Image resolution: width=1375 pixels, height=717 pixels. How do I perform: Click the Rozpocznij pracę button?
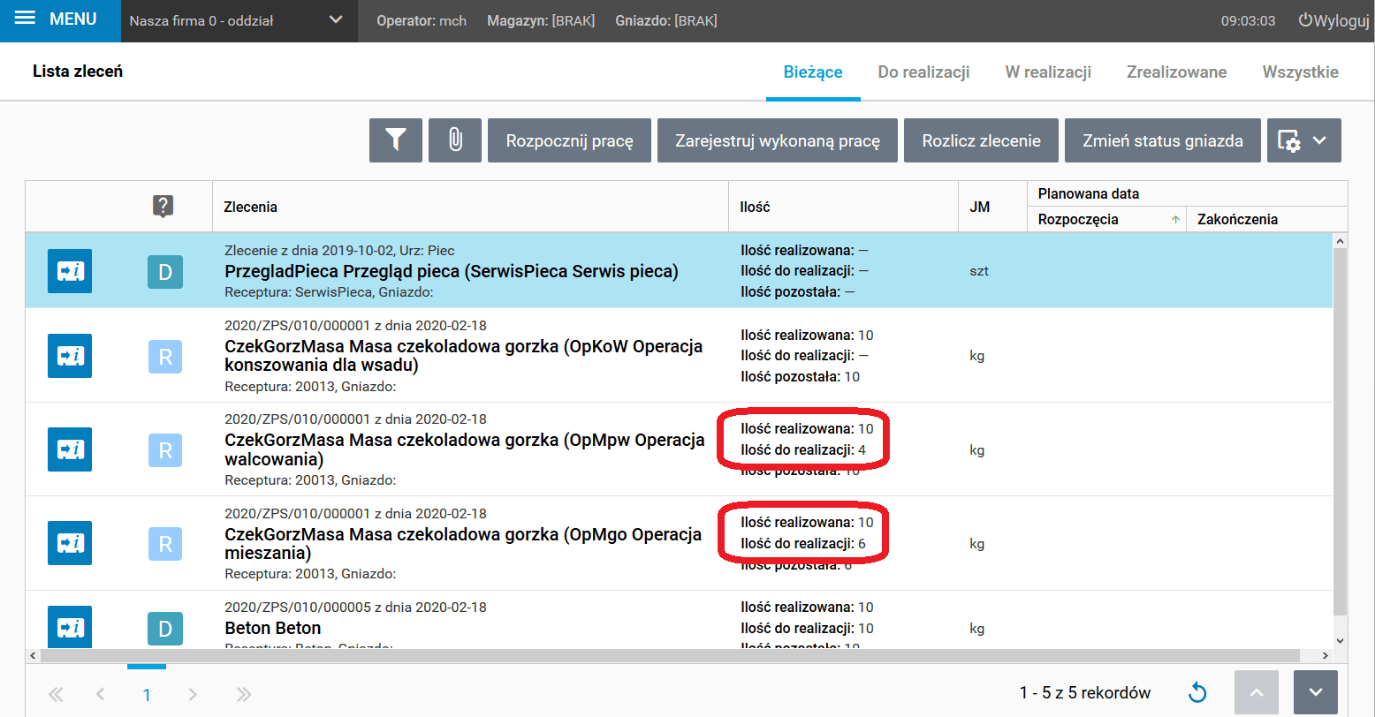[570, 141]
